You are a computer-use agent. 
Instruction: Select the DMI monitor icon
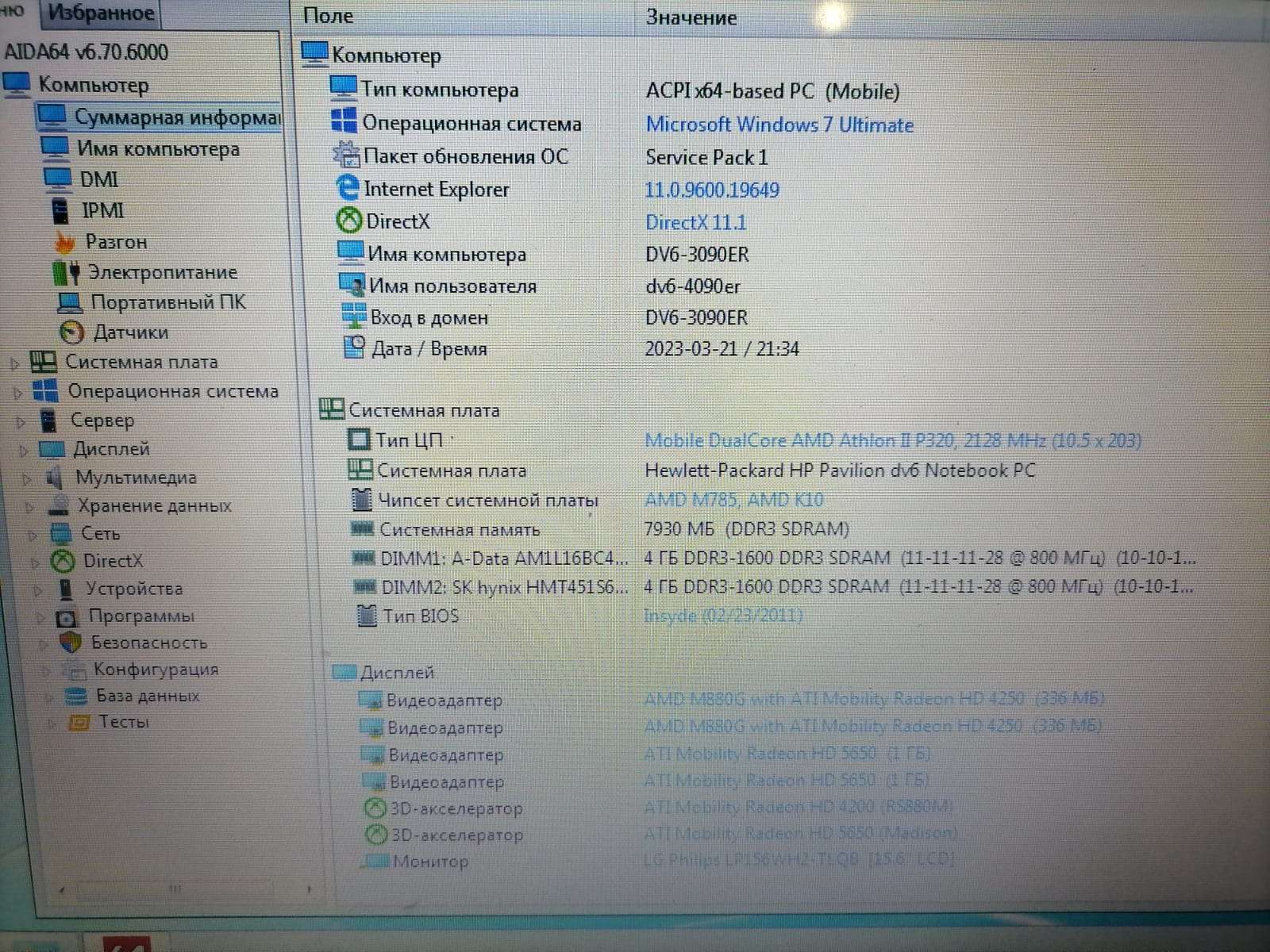58,178
